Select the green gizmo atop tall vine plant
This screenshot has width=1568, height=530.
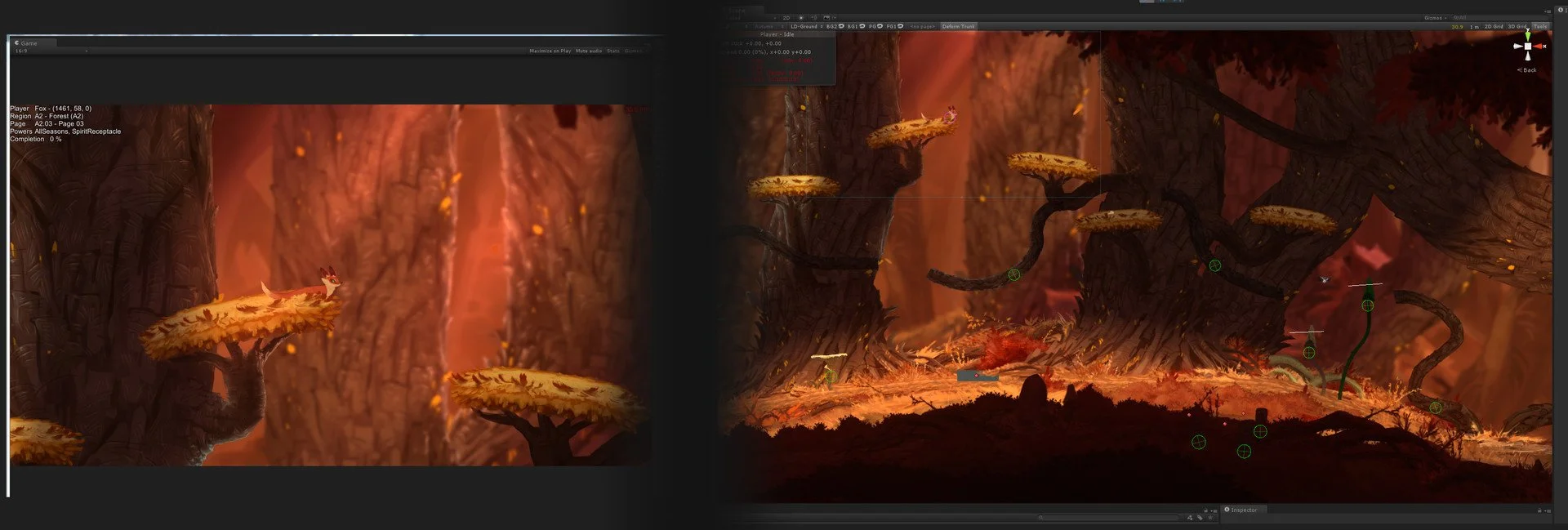point(1367,305)
